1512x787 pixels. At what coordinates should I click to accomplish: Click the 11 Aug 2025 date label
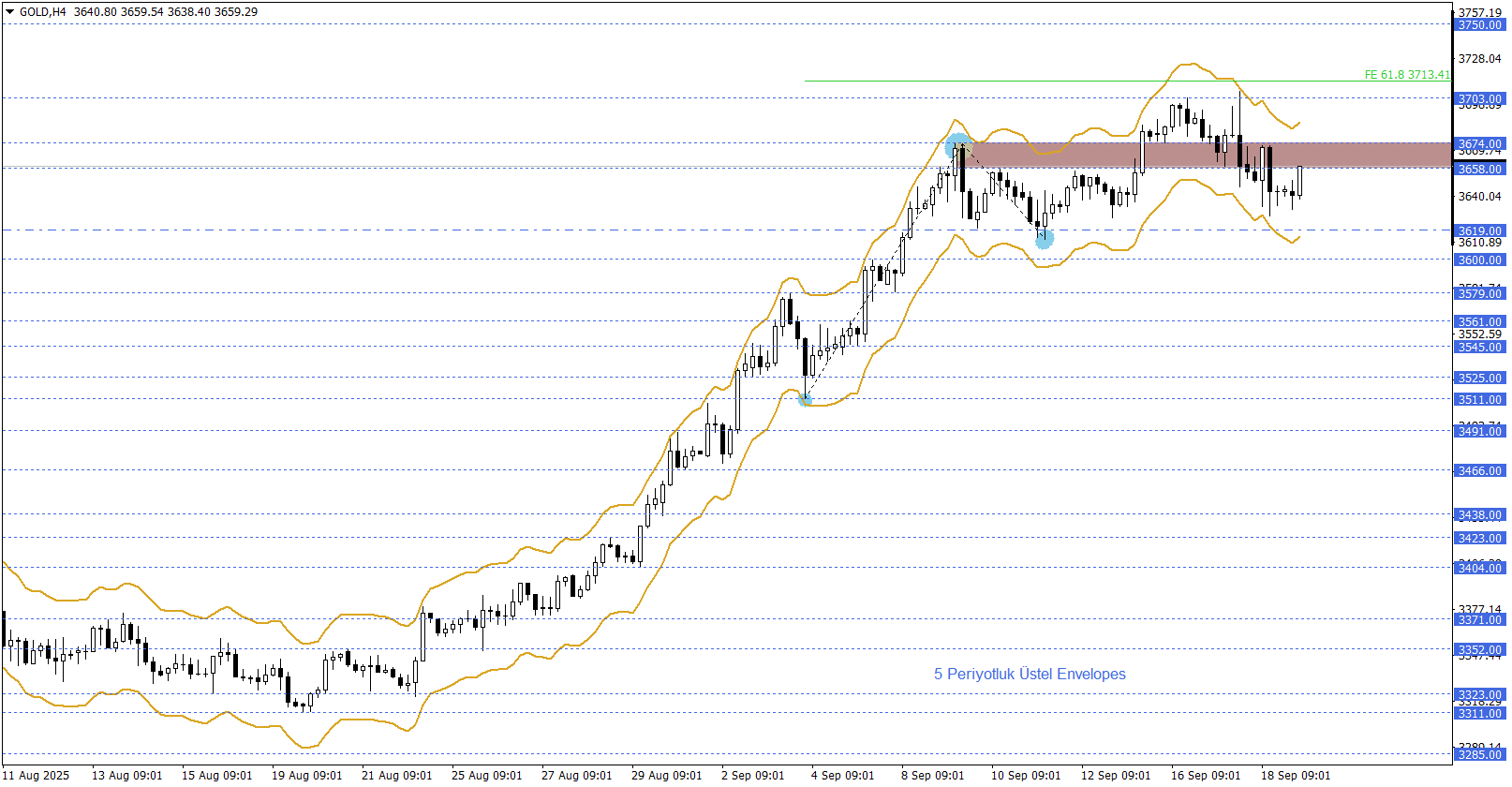point(38,776)
